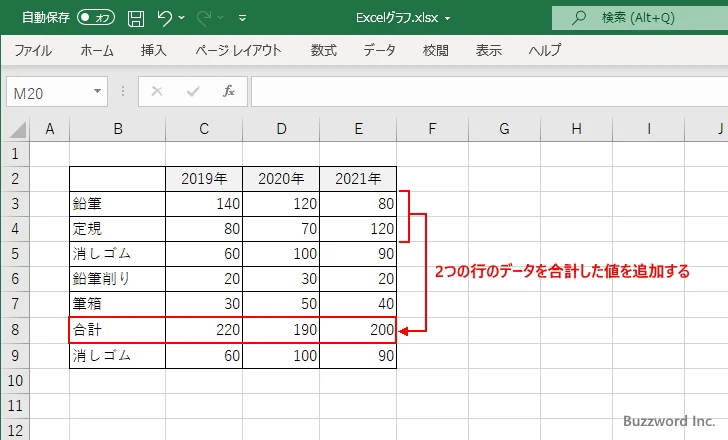This screenshot has width=728, height=440.
Task: Toggle the 自動保存 (AutoSave) switch
Action: click(x=96, y=17)
